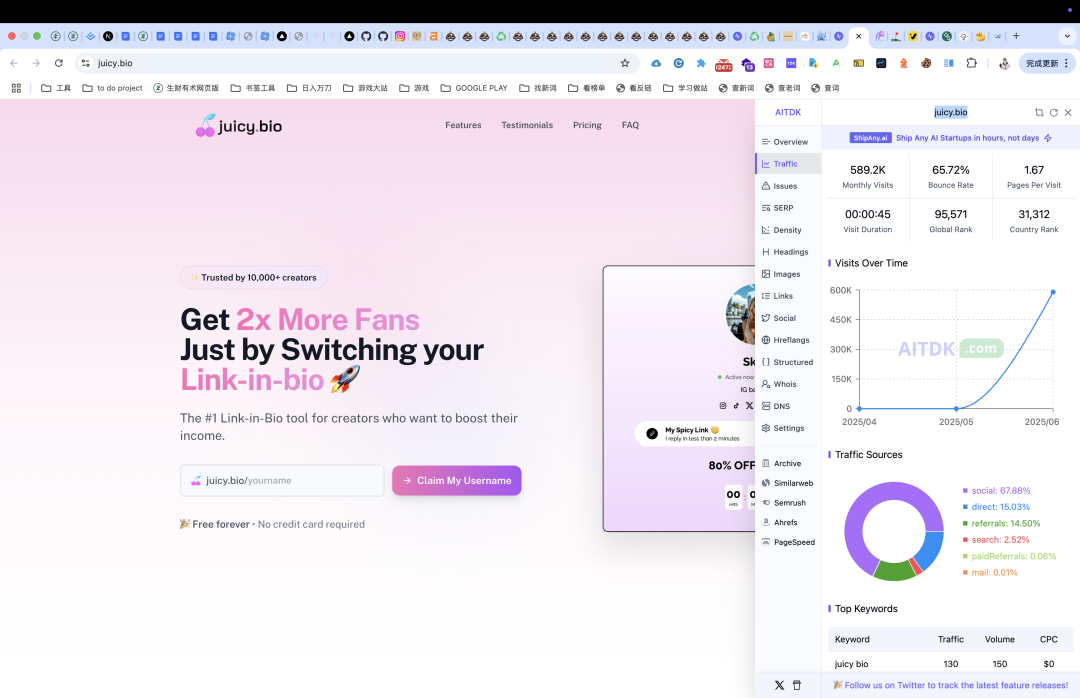Image resolution: width=1080 pixels, height=698 pixels.
Task: Click the referrals 14.50% legend entry
Action: [x=1001, y=524]
